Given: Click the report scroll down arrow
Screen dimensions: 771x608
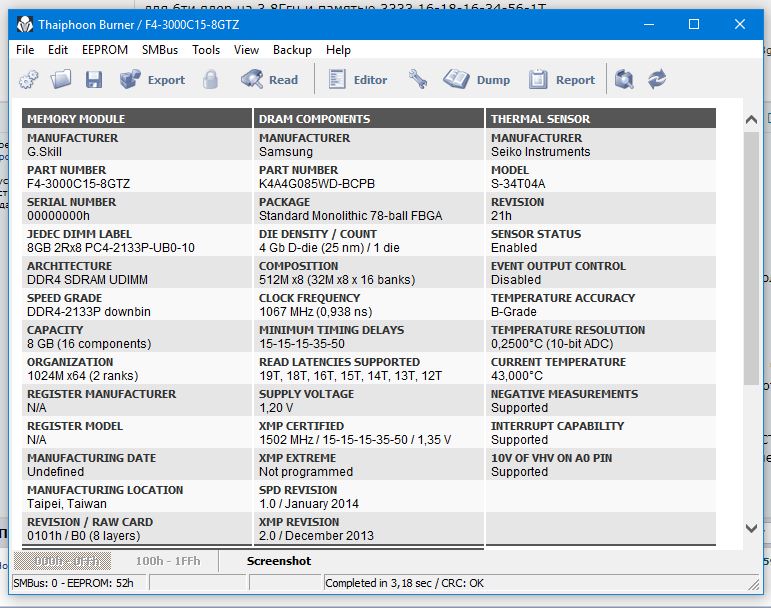Looking at the screenshot, I should (751, 528).
